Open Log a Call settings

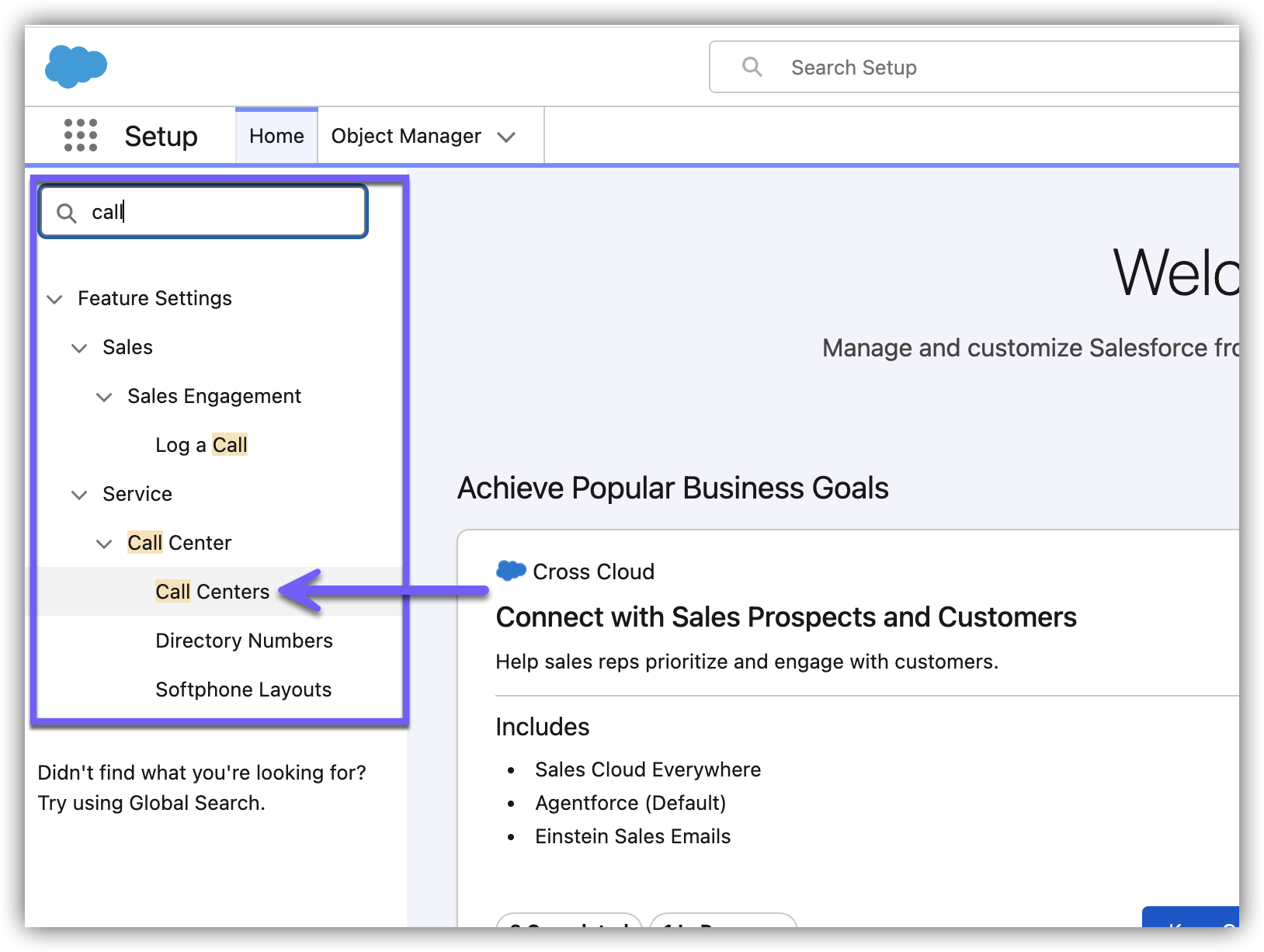point(201,445)
